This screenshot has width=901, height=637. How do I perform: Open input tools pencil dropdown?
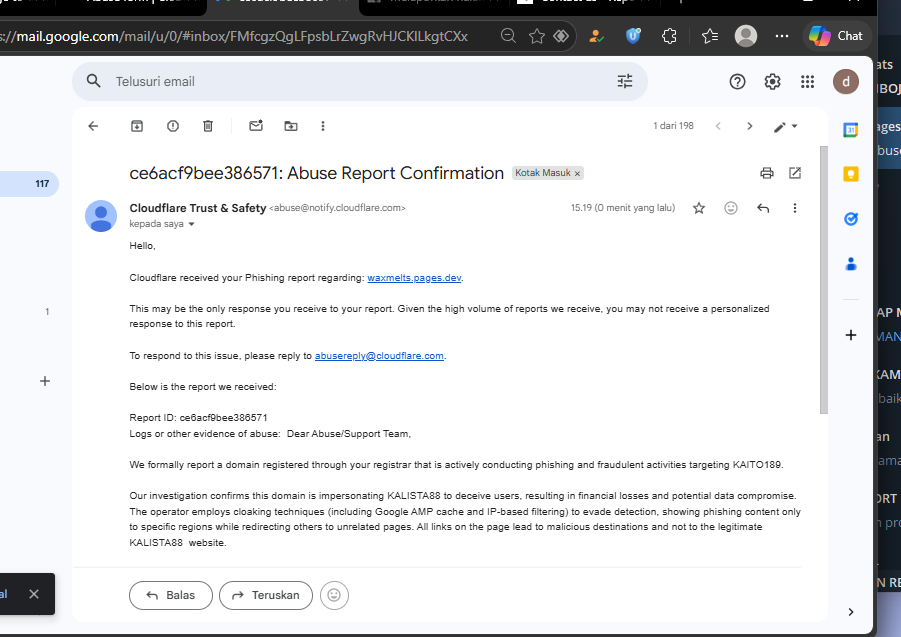point(786,126)
